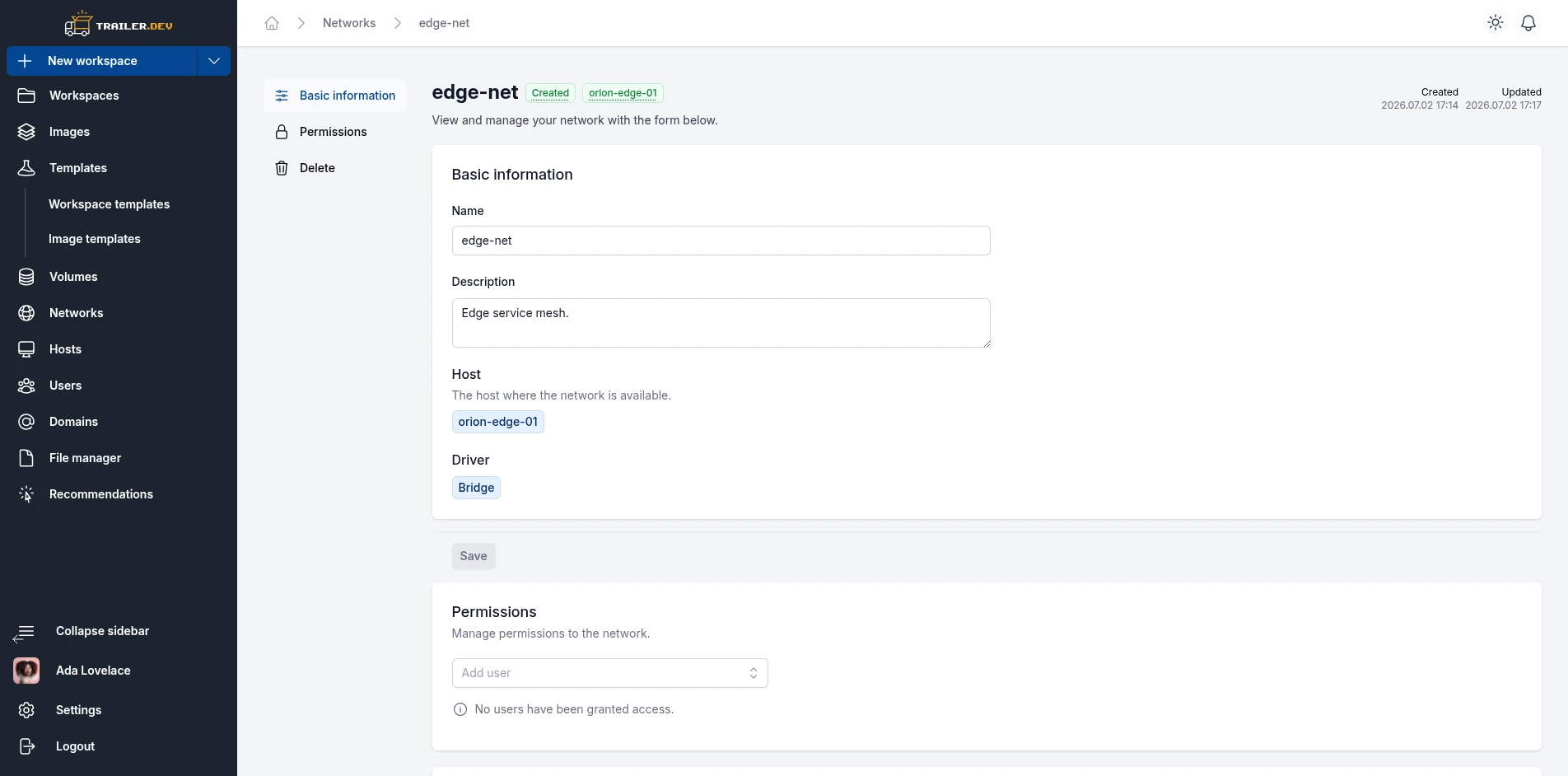Click the Bridge driver tag
1568x776 pixels.
click(x=476, y=488)
